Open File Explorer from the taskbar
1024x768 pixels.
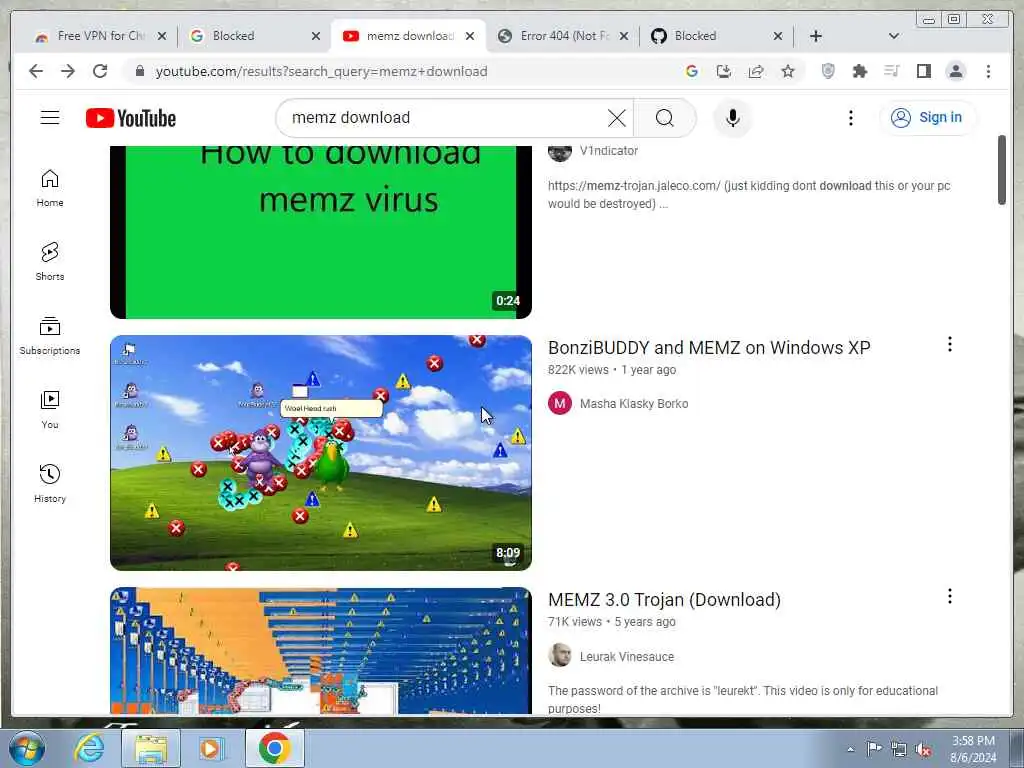[151, 748]
